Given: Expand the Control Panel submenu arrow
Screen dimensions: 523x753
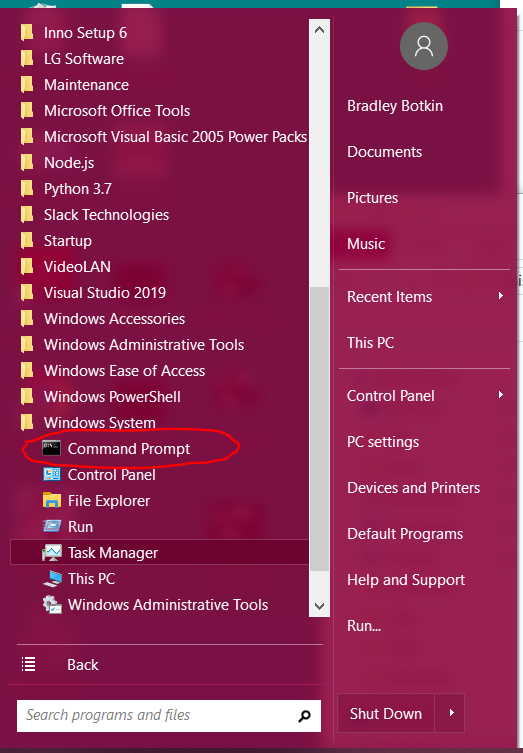Looking at the screenshot, I should 500,395.
